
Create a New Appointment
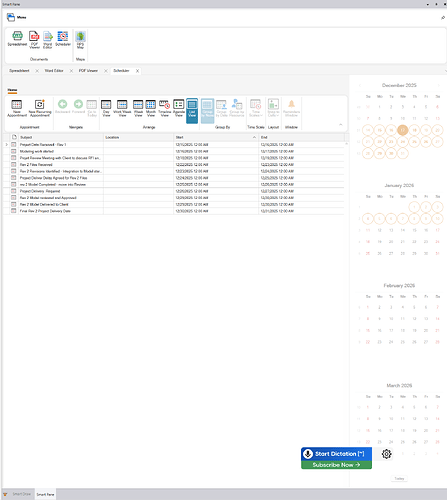tap(17, 108)
